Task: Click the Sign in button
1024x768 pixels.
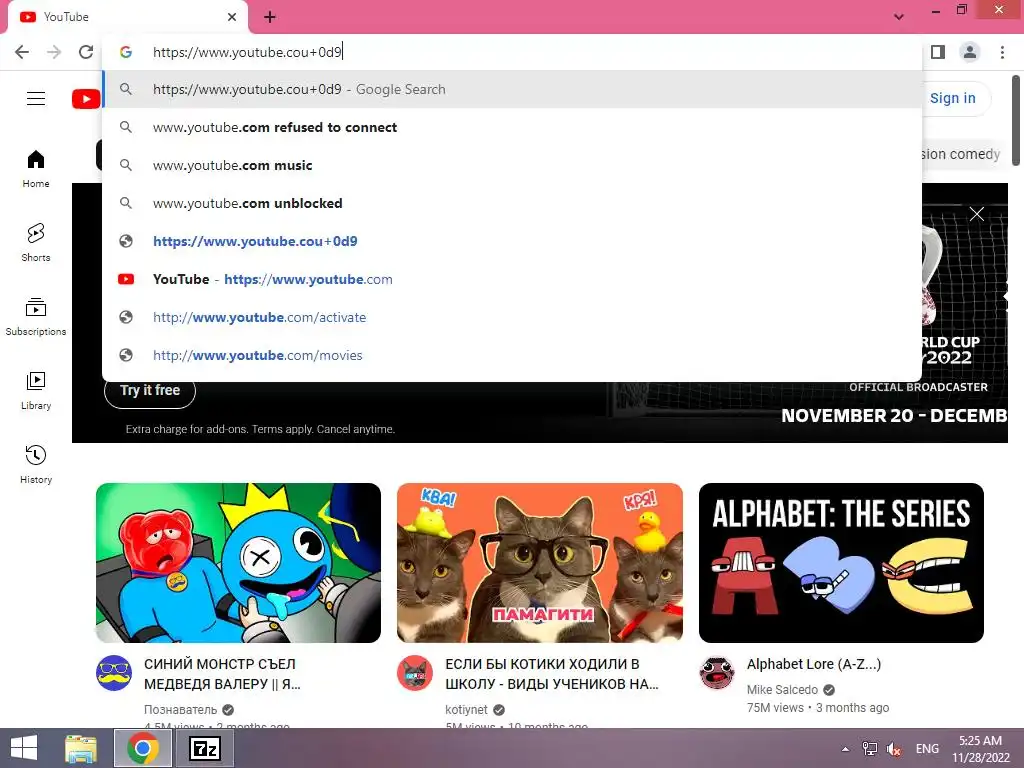Action: tap(955, 98)
